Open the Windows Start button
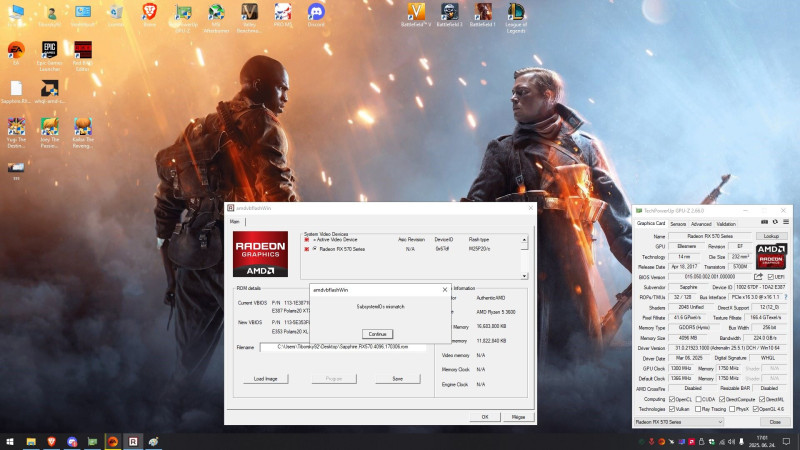 click(10, 441)
